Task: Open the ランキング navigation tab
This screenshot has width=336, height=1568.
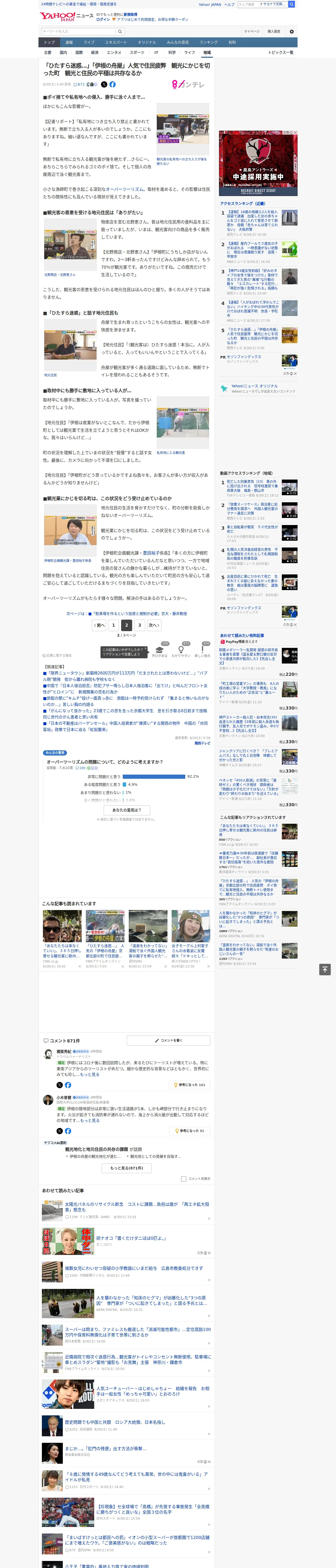Action: click(209, 42)
